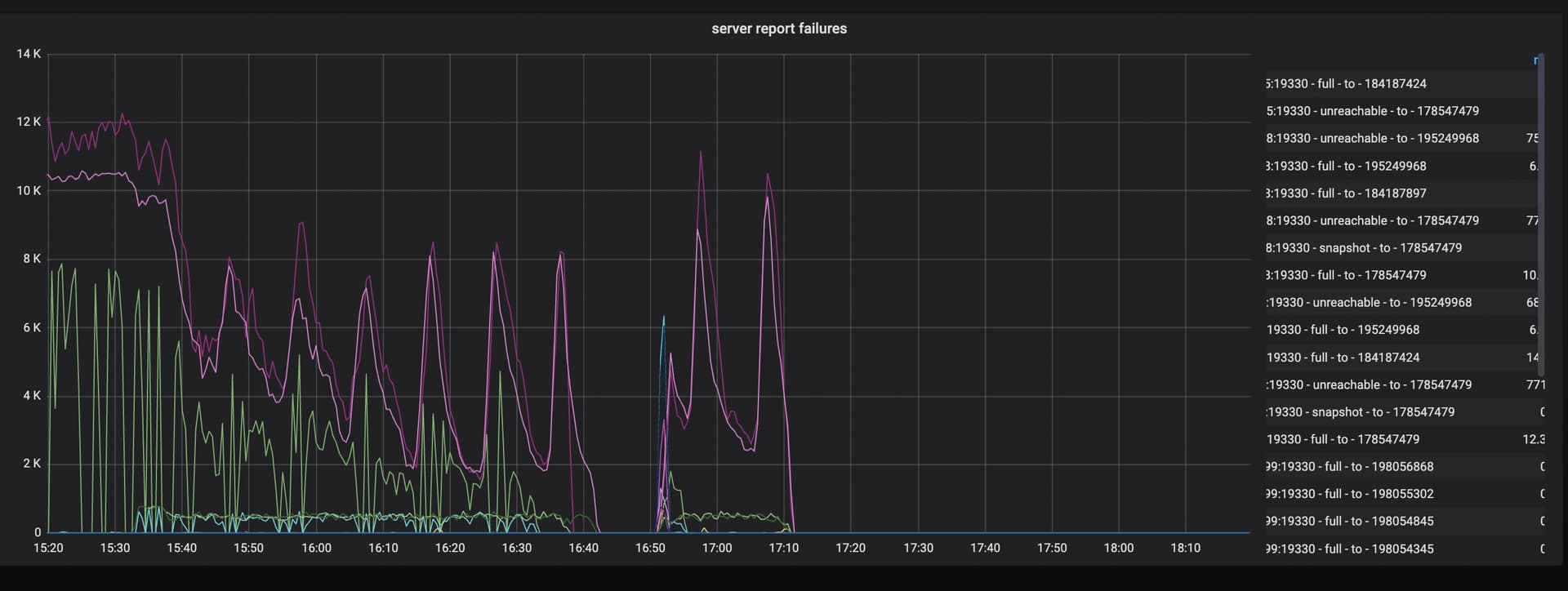Click the '16:00' time axis label
This screenshot has height=591, width=1568.
(316, 548)
